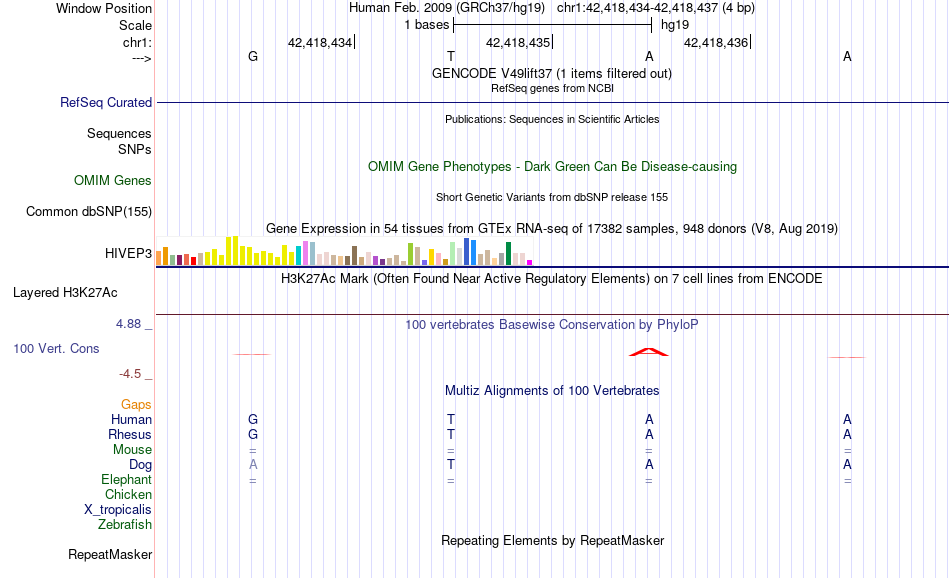Click the RepeatMasker track label
Viewport: 950px width, 578px height.
pos(110,554)
